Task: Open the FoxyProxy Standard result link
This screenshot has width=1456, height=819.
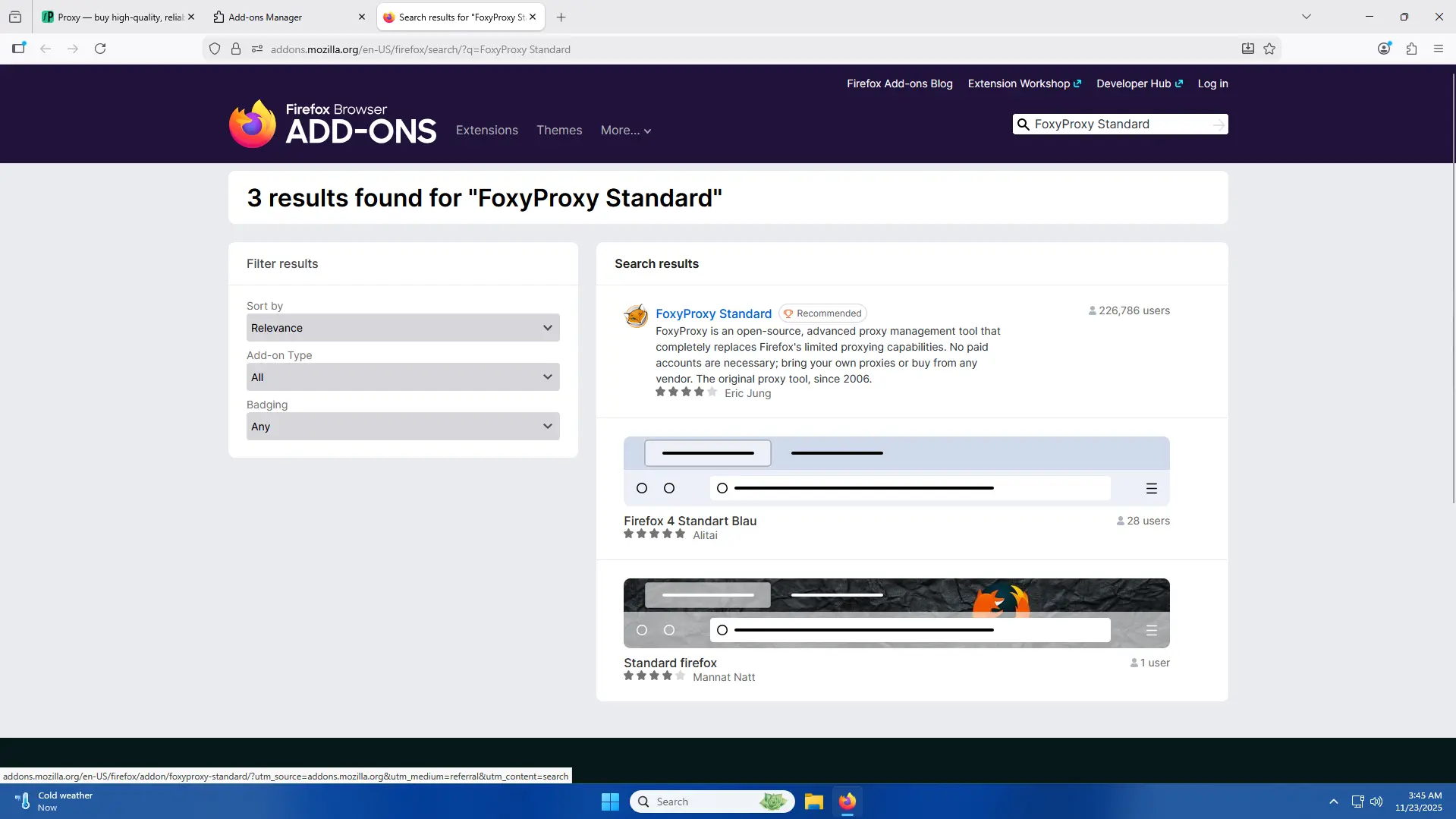Action: pyautogui.click(x=713, y=313)
